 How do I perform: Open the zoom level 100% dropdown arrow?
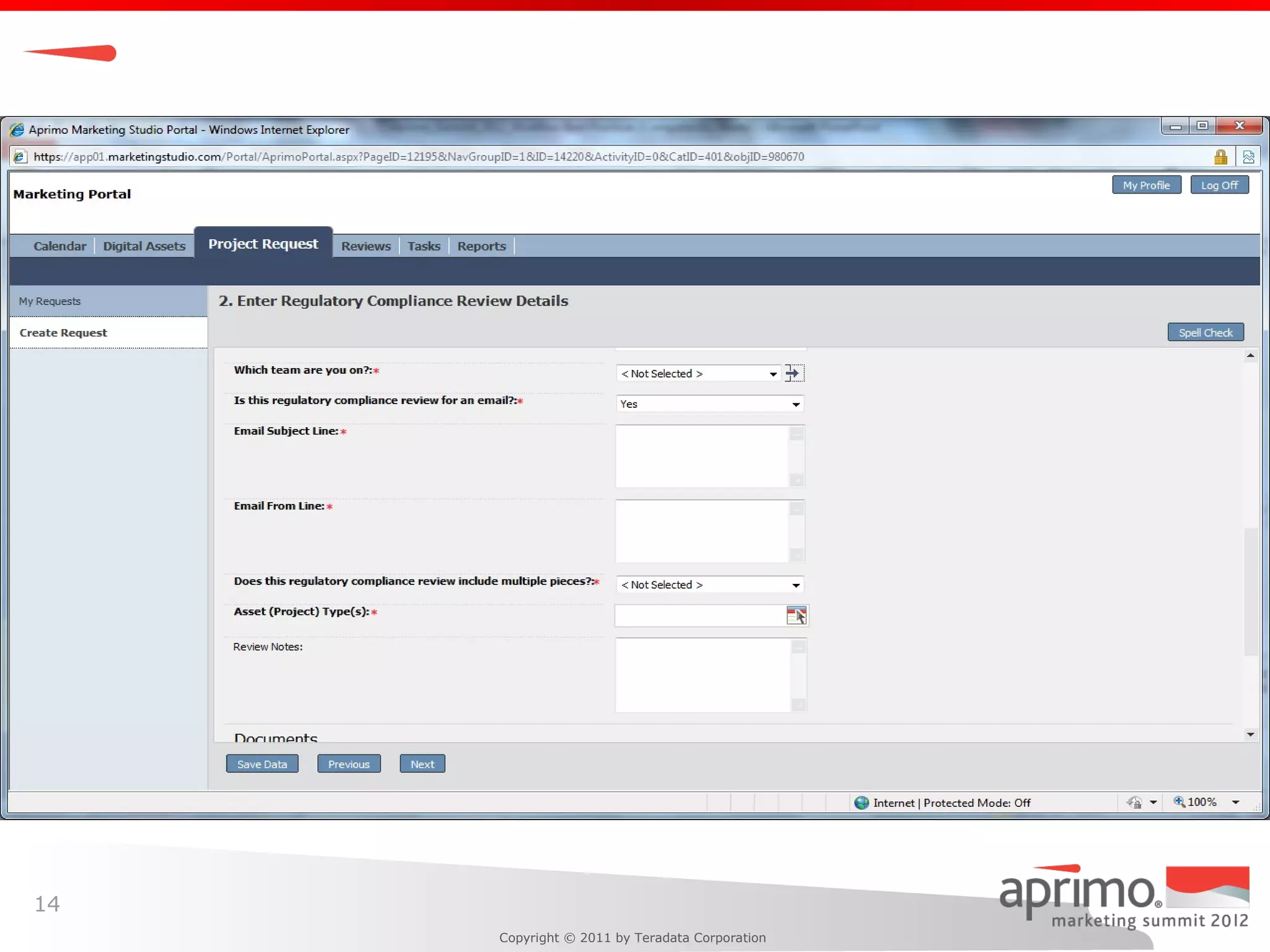[x=1235, y=803]
